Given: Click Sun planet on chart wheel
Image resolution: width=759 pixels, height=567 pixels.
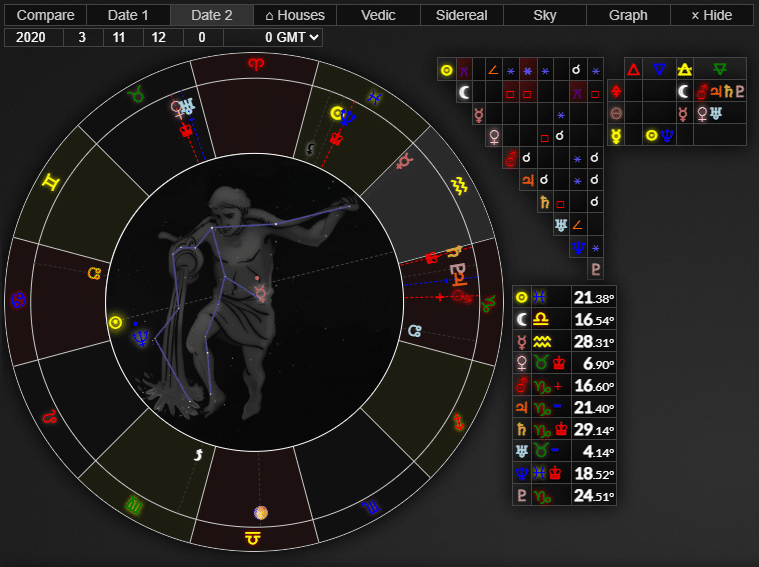Looking at the screenshot, I should point(116,322).
